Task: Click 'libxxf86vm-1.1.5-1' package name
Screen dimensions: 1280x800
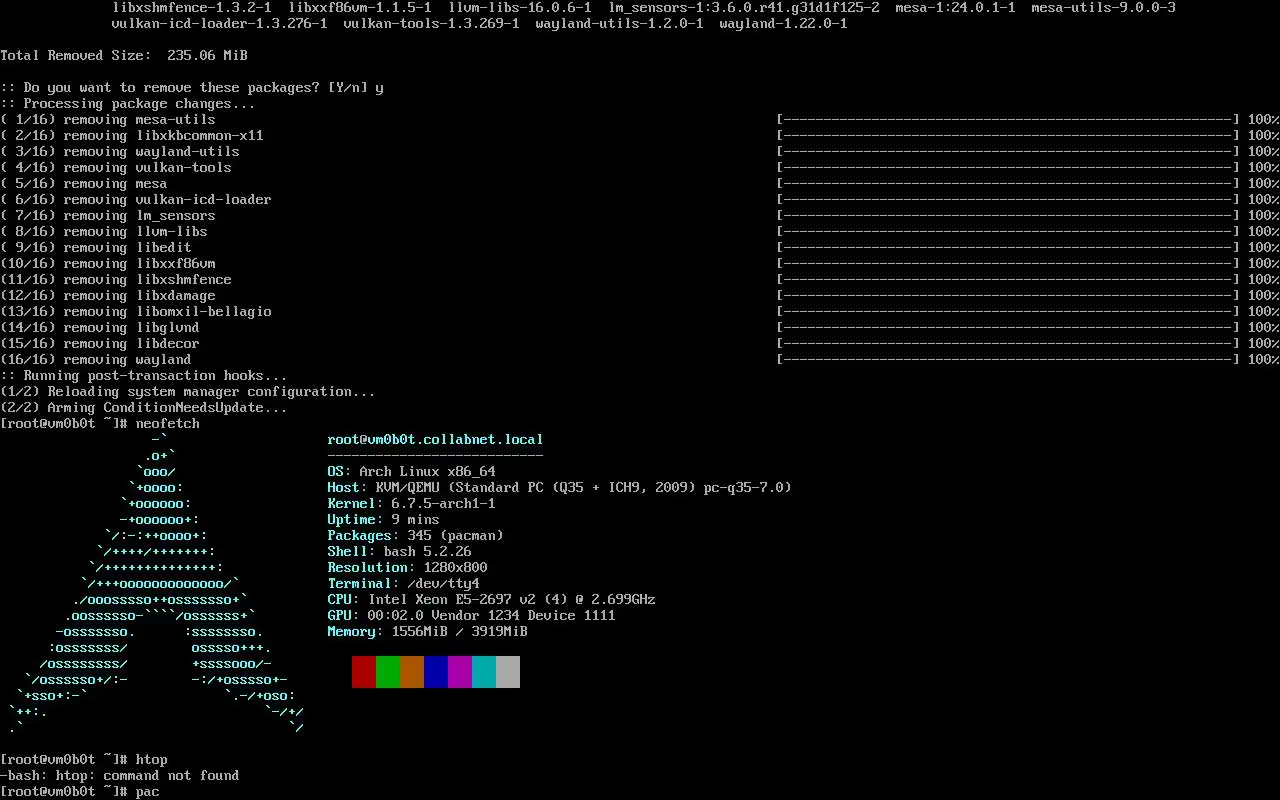Action: pos(360,8)
